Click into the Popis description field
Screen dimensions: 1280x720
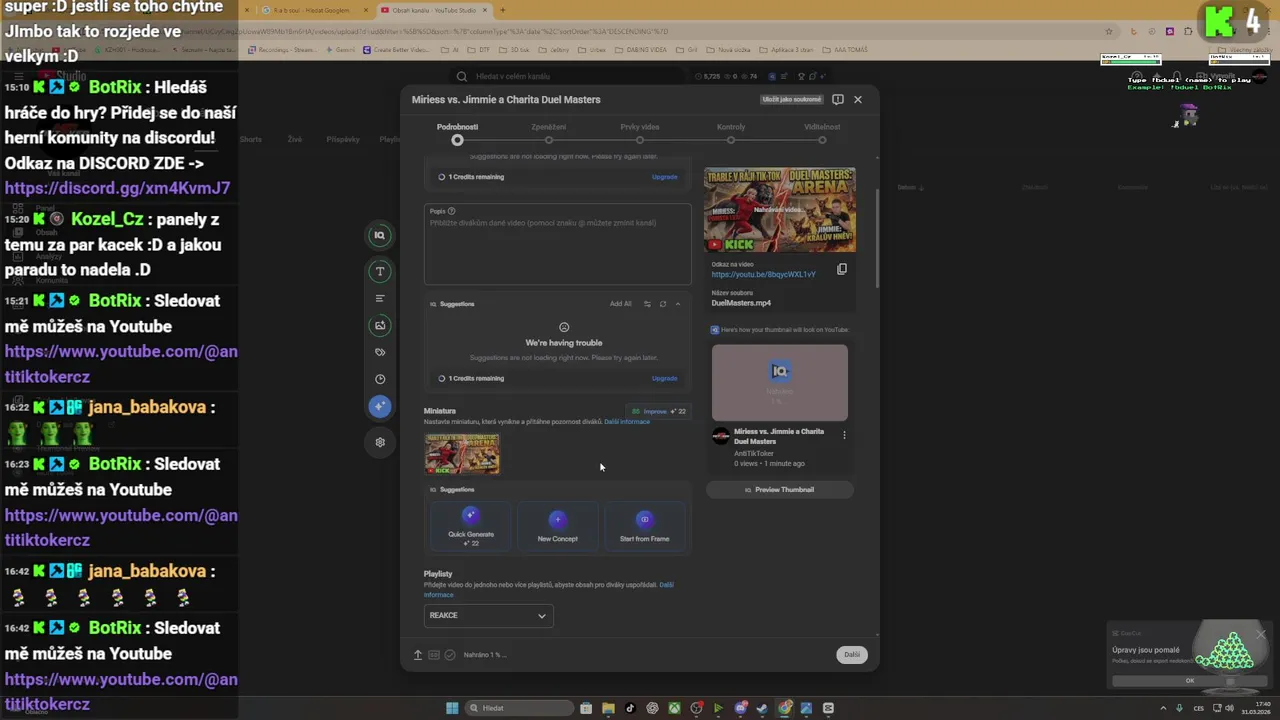(558, 245)
